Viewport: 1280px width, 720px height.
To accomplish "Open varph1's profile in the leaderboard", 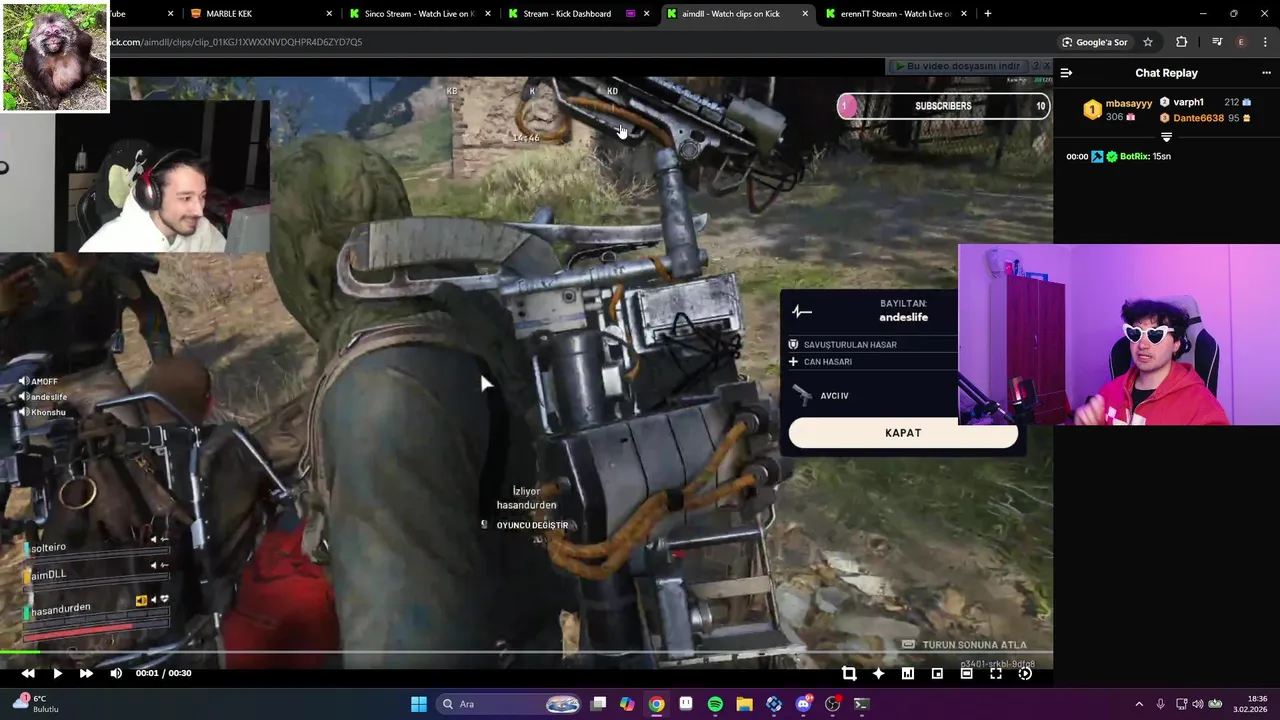I will click(1188, 102).
